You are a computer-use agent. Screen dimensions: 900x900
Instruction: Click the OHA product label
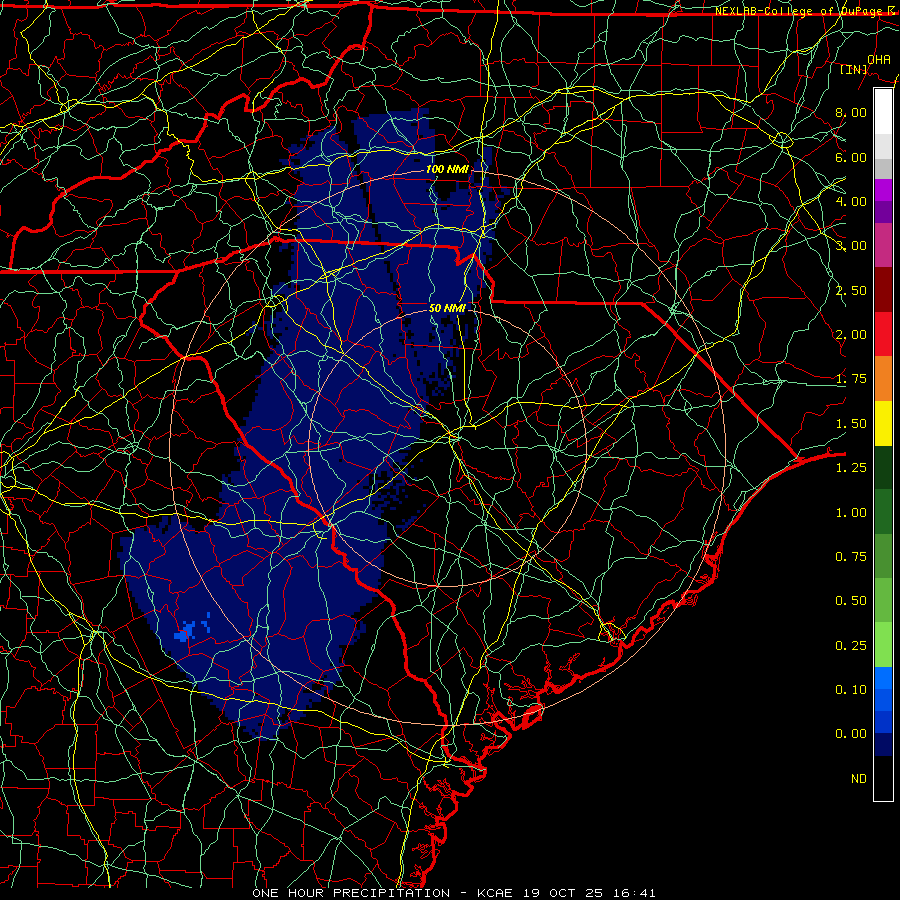(879, 59)
